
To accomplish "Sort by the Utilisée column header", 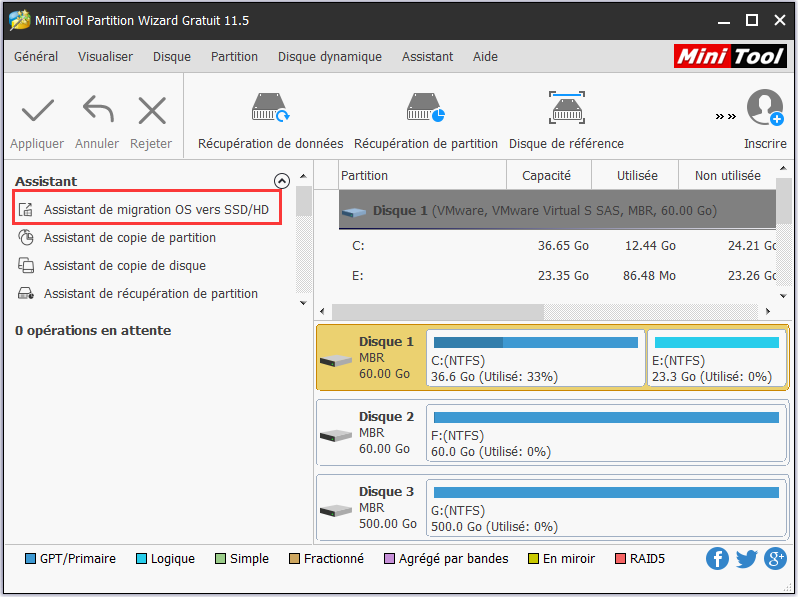I will (635, 176).
